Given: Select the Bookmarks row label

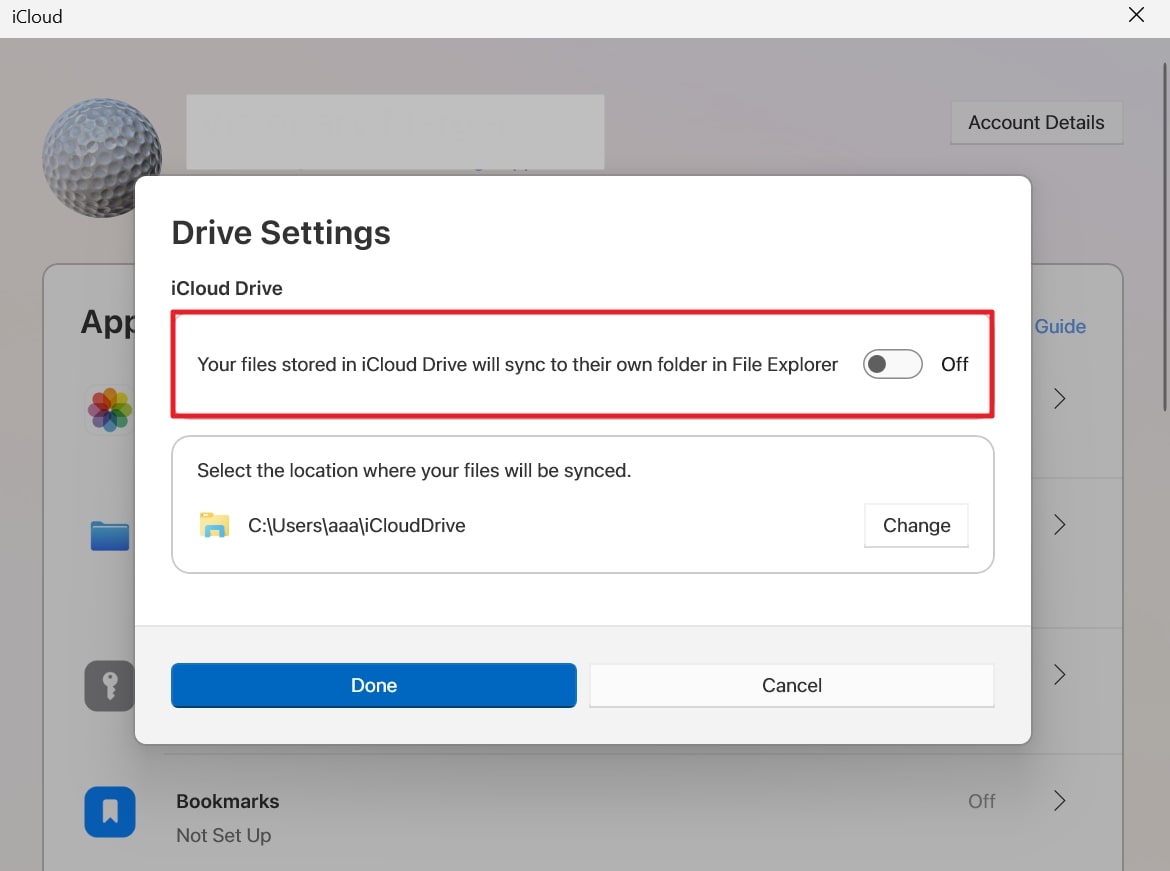Looking at the screenshot, I should (228, 801).
